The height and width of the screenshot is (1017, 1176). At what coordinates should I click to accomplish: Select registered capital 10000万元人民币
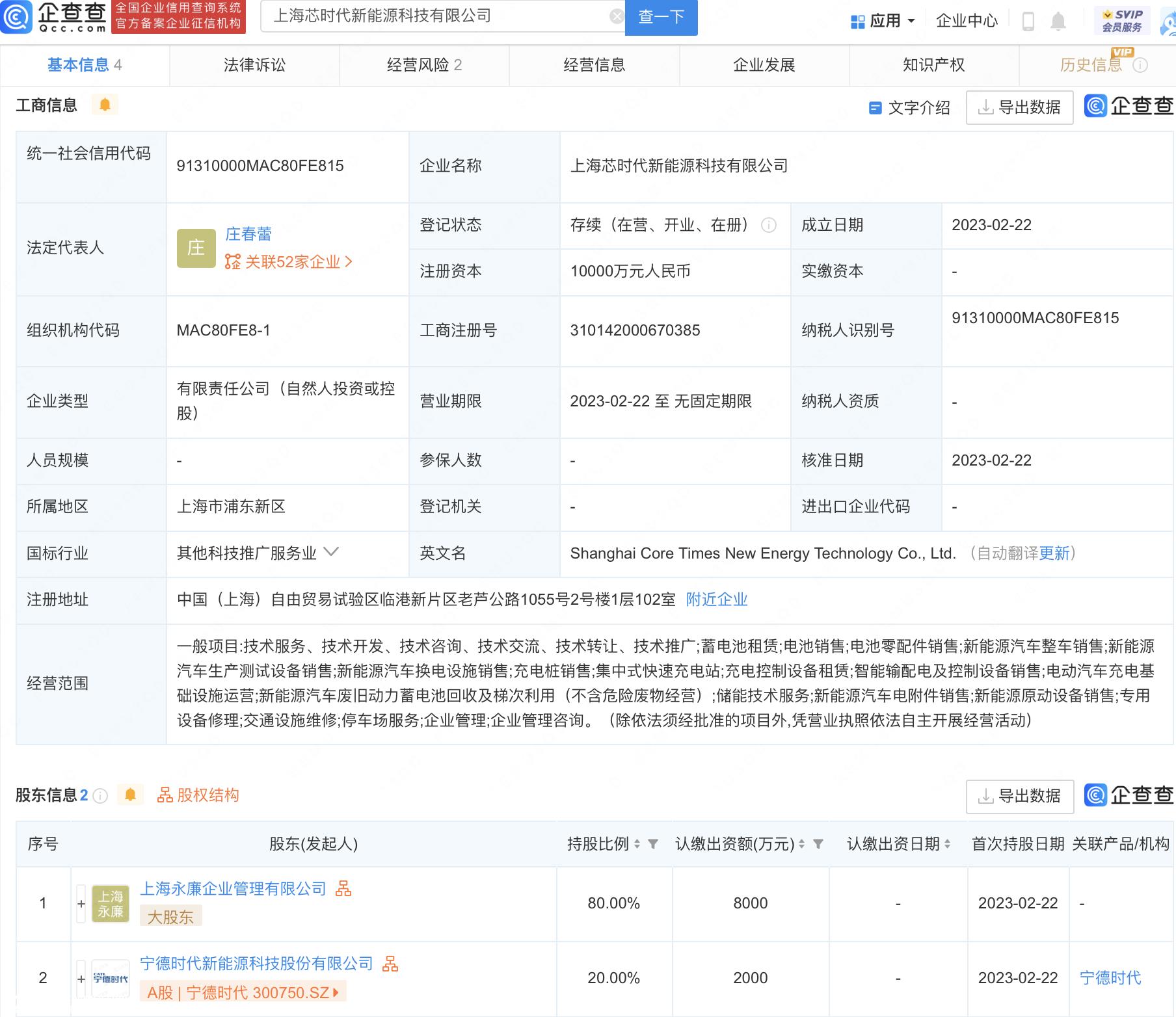pyautogui.click(x=630, y=271)
